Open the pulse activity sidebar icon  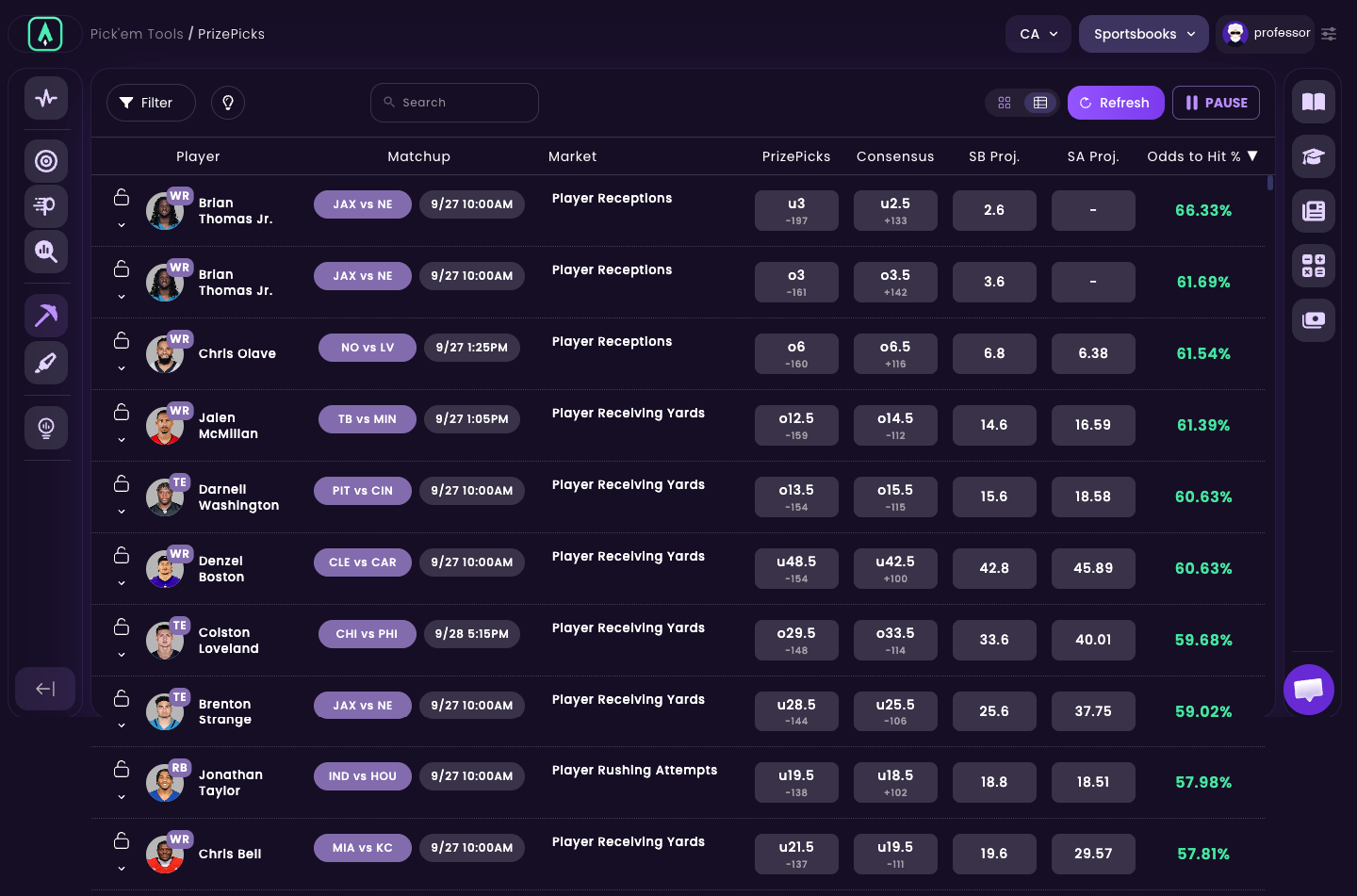click(x=46, y=98)
